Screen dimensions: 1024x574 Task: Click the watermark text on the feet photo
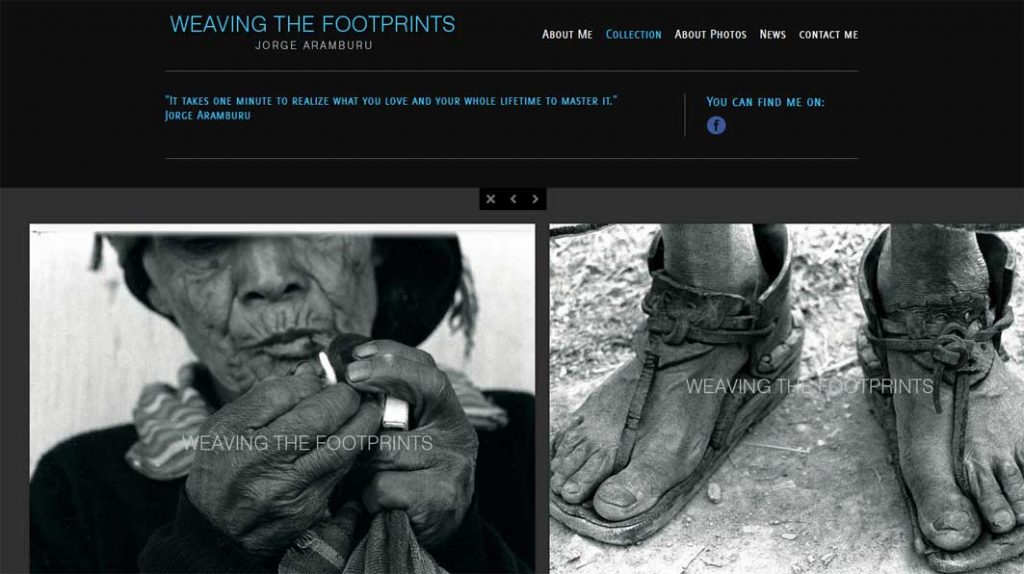809,386
